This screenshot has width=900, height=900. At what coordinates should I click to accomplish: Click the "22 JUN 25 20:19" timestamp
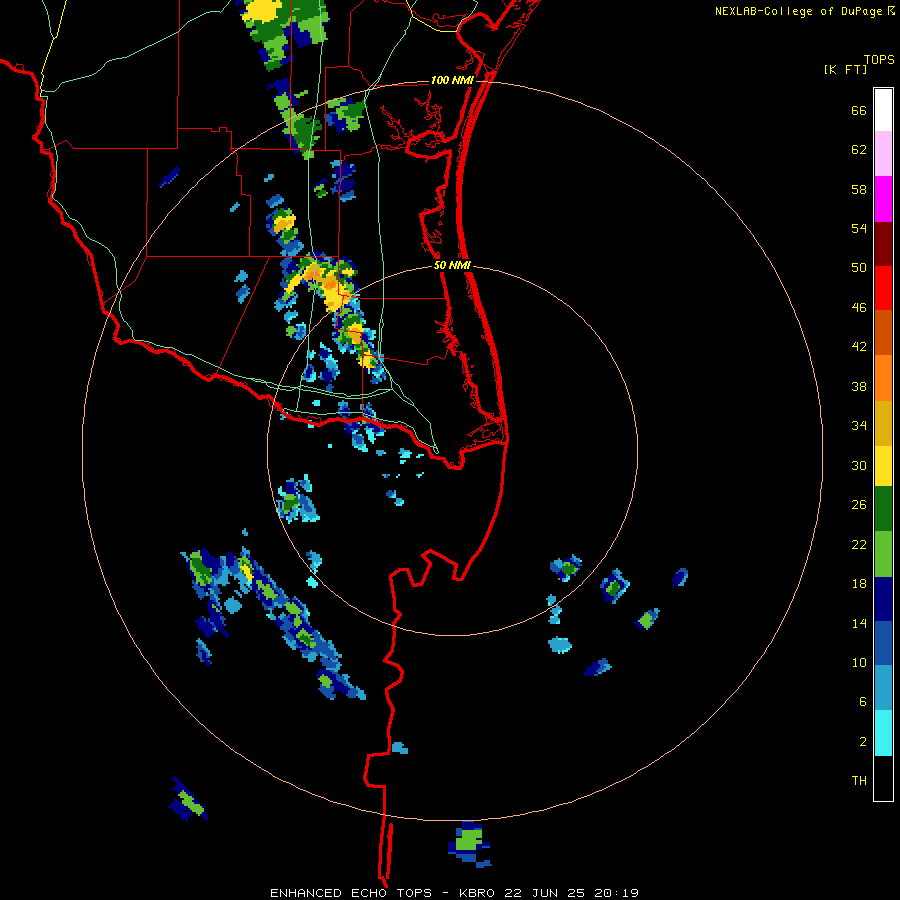coord(571,893)
